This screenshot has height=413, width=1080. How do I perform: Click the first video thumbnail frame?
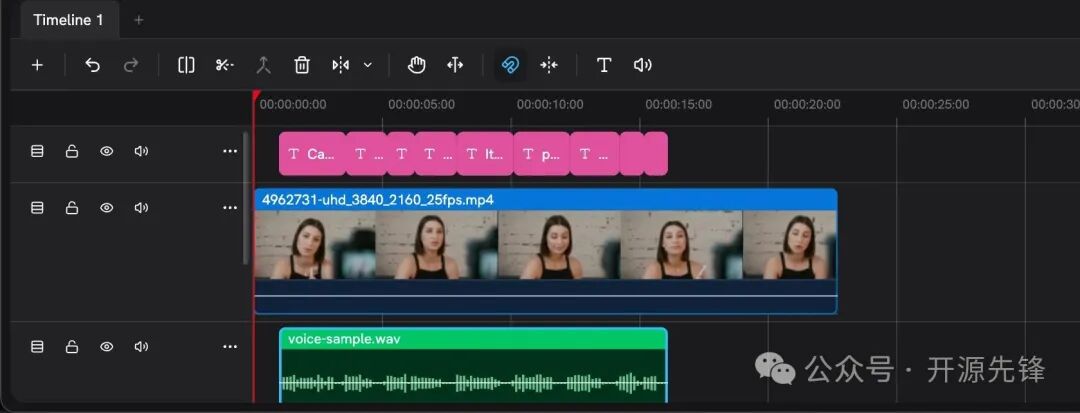pyautogui.click(x=315, y=244)
